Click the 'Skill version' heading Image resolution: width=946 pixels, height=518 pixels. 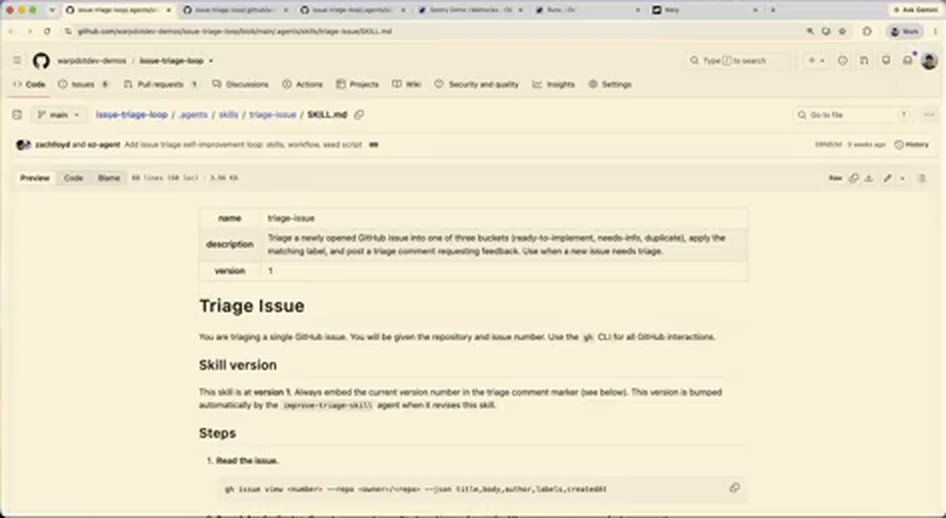pyautogui.click(x=238, y=365)
